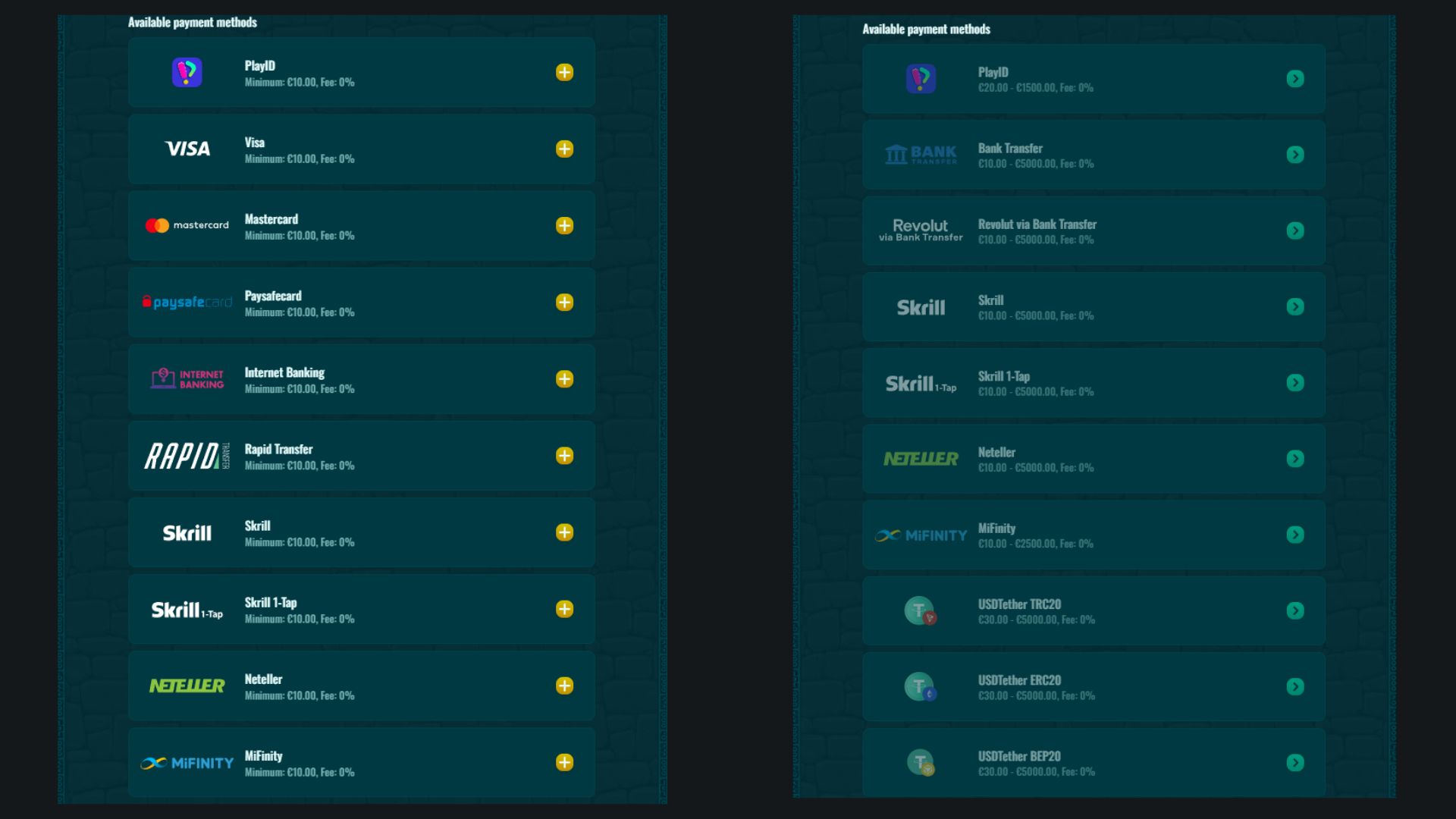This screenshot has height=819, width=1456.
Task: Click the Mastercard payment method label
Action: pyautogui.click(x=271, y=219)
